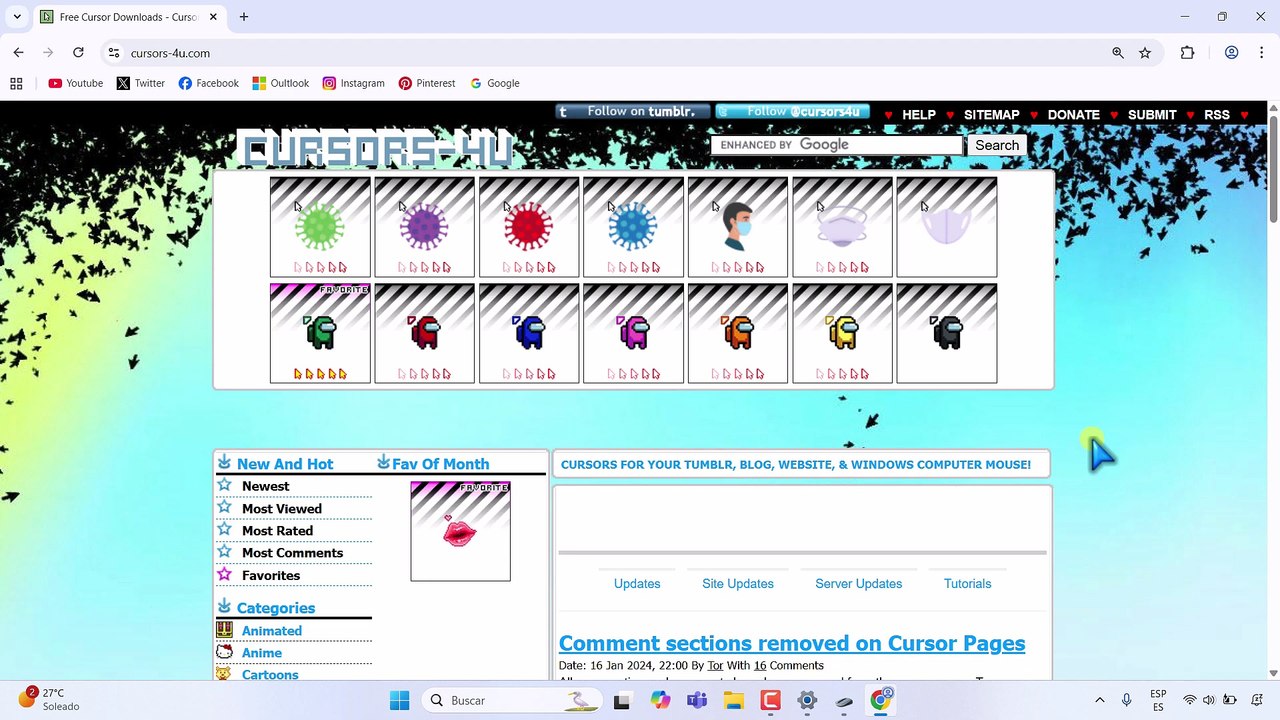The width and height of the screenshot is (1280, 720).
Task: Open the apps grid in the bookmarks bar
Action: tap(16, 83)
